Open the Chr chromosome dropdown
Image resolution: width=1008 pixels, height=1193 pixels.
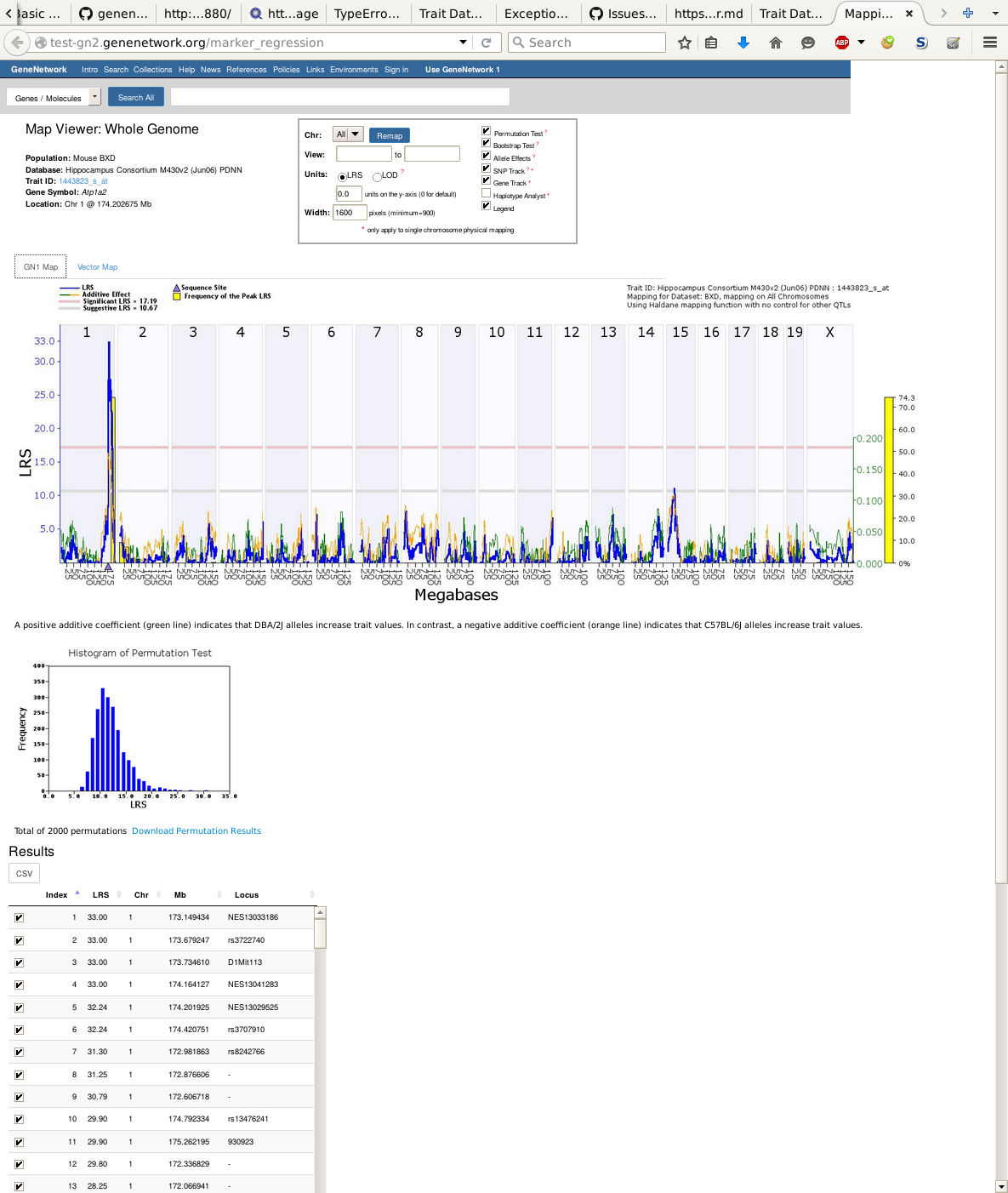click(x=348, y=134)
